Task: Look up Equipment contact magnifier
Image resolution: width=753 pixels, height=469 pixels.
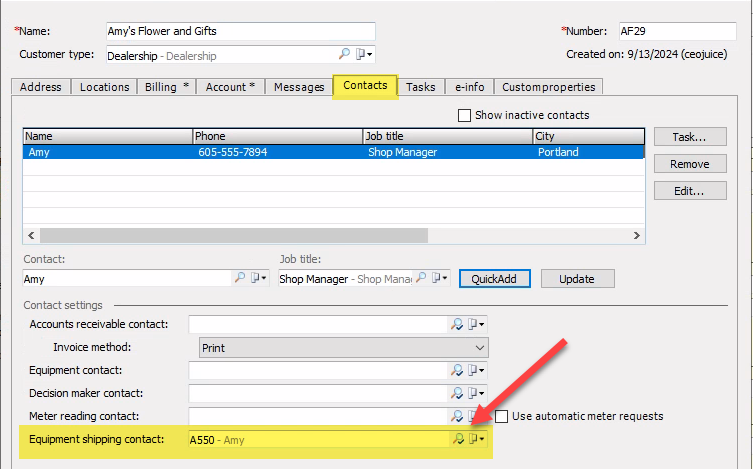Action: tap(457, 370)
